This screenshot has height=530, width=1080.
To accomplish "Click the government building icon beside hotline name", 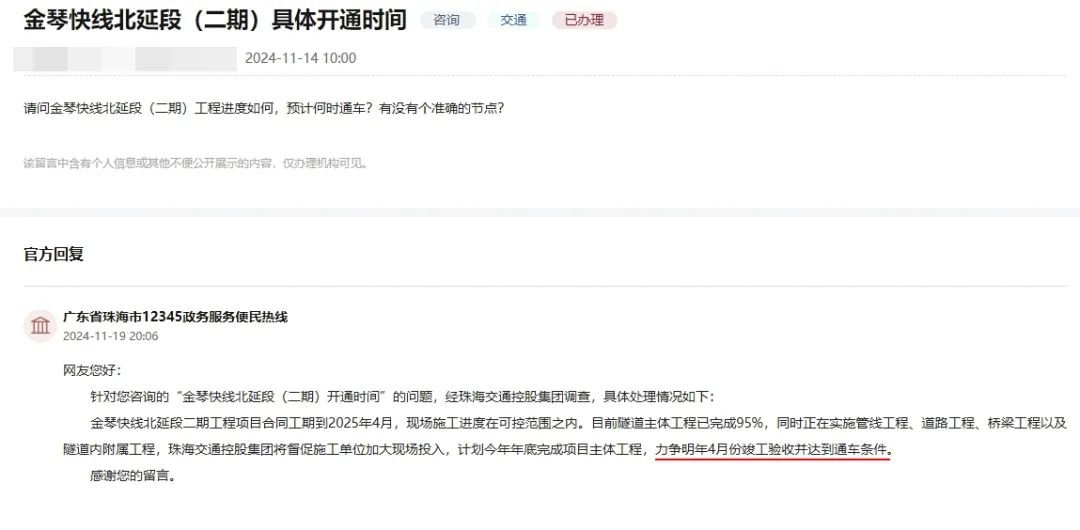I will [x=40, y=325].
